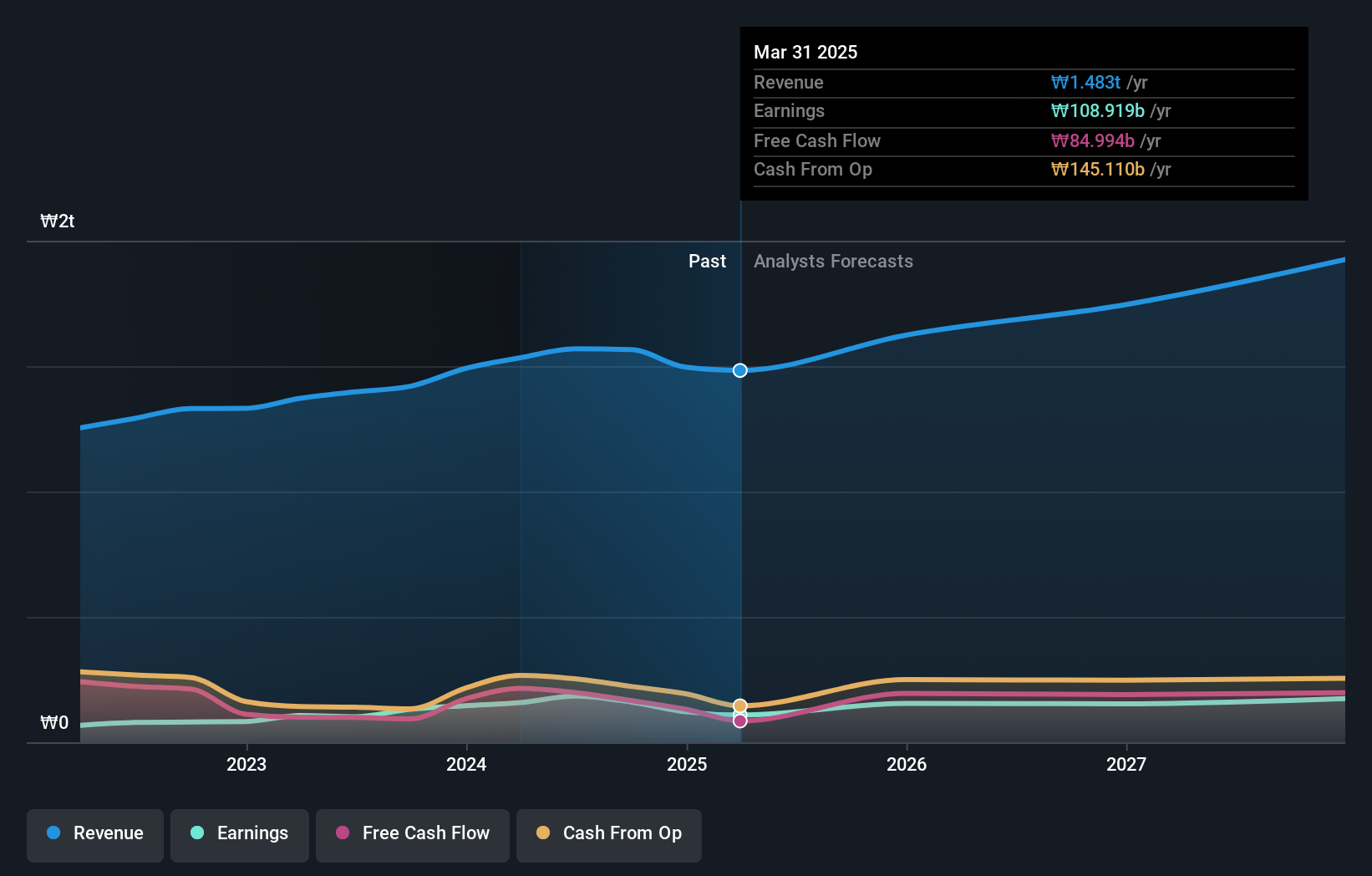Click the orange Cash From Op data point
The image size is (1372, 876).
740,705
